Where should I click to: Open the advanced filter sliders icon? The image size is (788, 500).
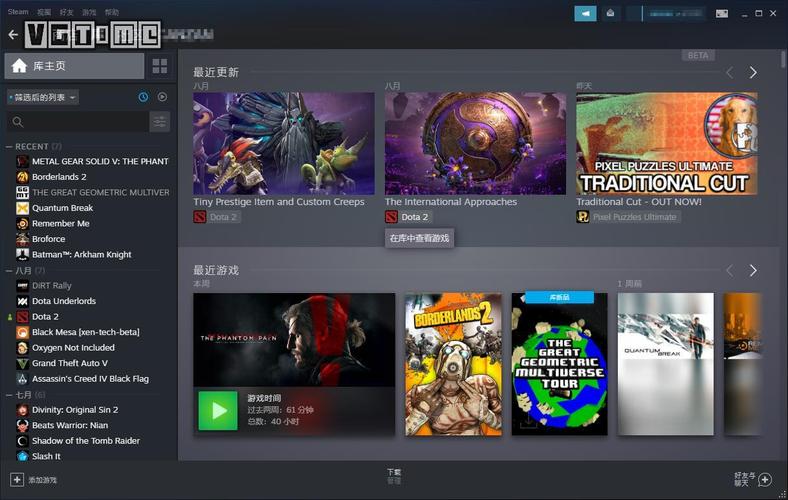point(160,122)
